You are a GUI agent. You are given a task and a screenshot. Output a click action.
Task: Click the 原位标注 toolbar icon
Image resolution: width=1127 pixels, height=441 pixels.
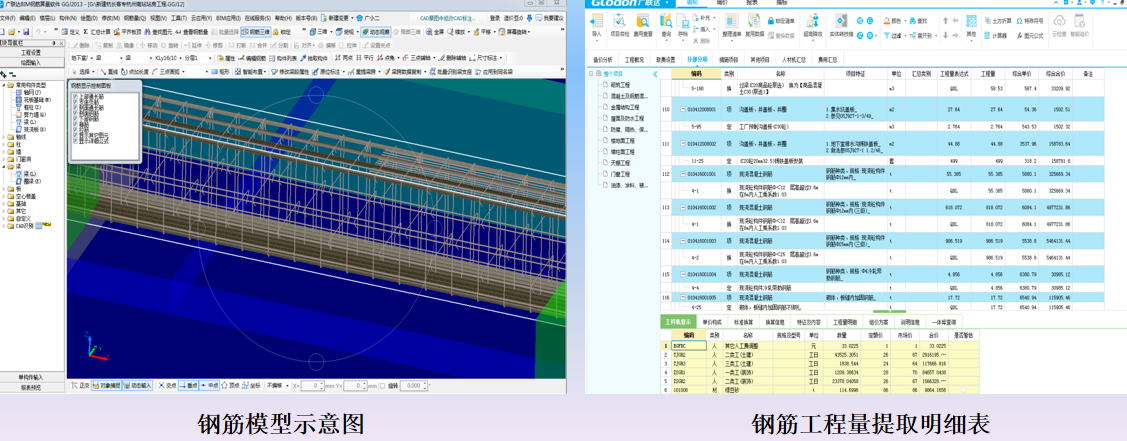328,72
